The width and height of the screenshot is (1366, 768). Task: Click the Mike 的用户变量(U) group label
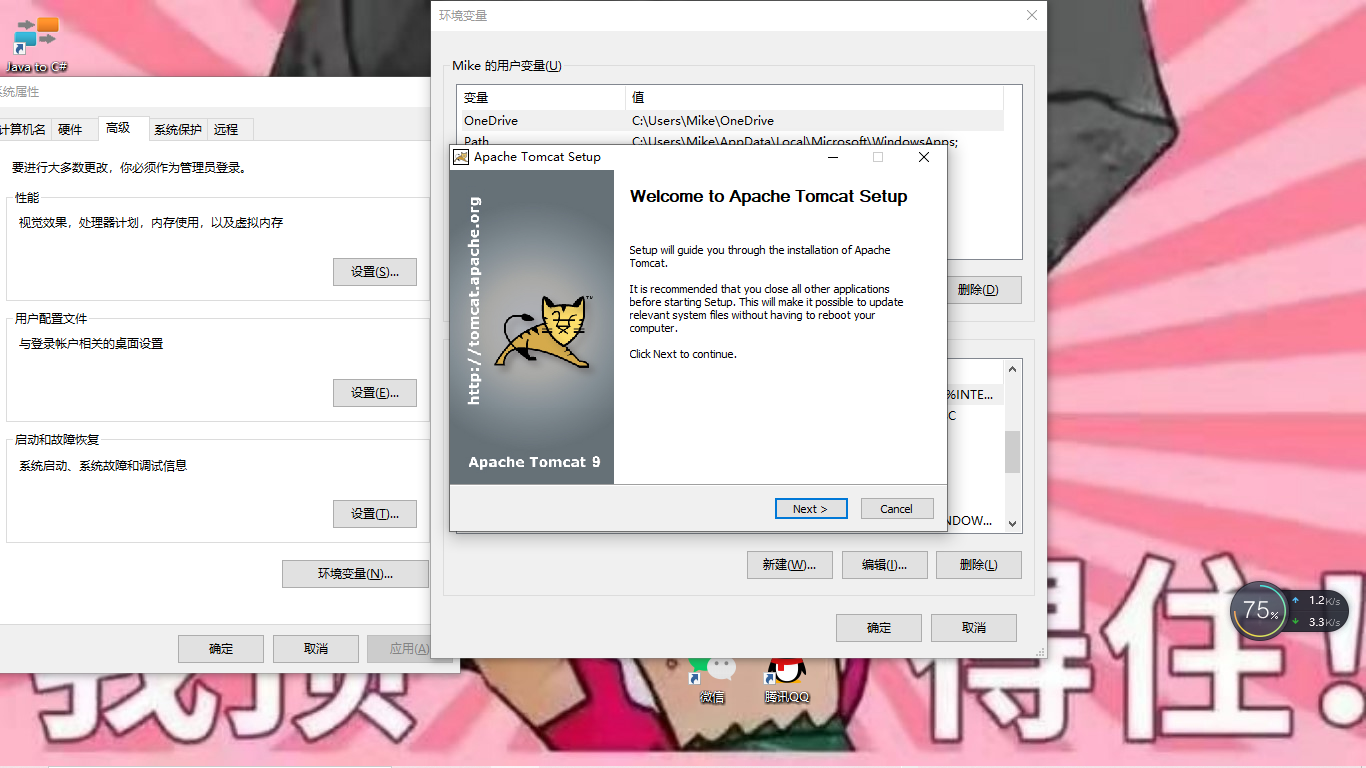click(506, 66)
